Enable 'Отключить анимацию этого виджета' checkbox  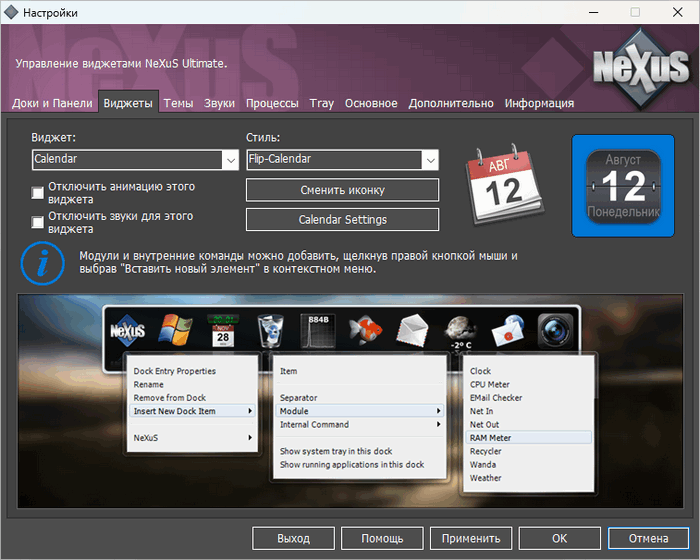(x=38, y=193)
